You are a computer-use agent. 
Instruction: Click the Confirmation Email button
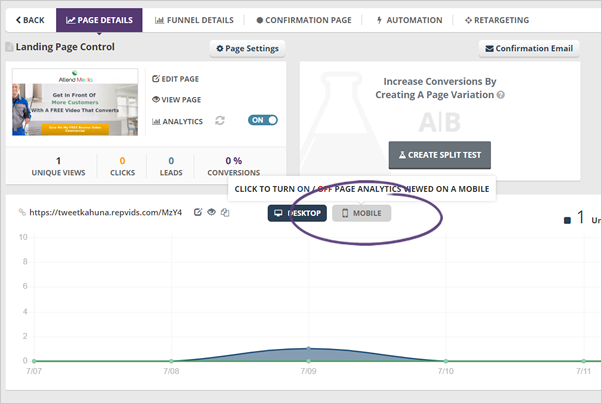coord(529,48)
